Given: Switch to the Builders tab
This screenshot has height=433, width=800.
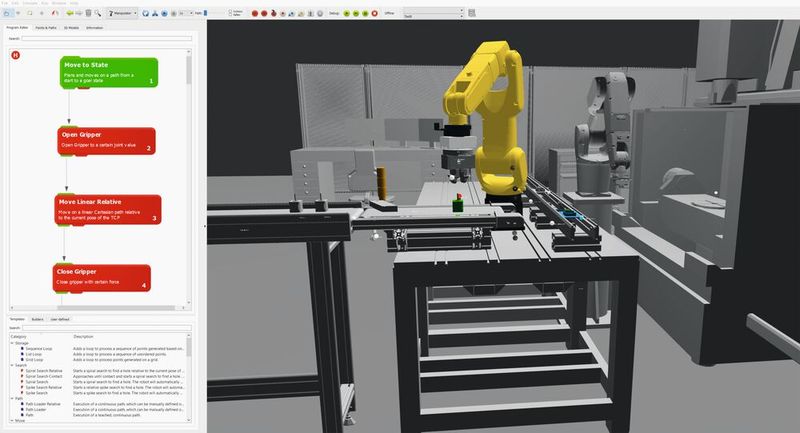Looking at the screenshot, I should 38,319.
